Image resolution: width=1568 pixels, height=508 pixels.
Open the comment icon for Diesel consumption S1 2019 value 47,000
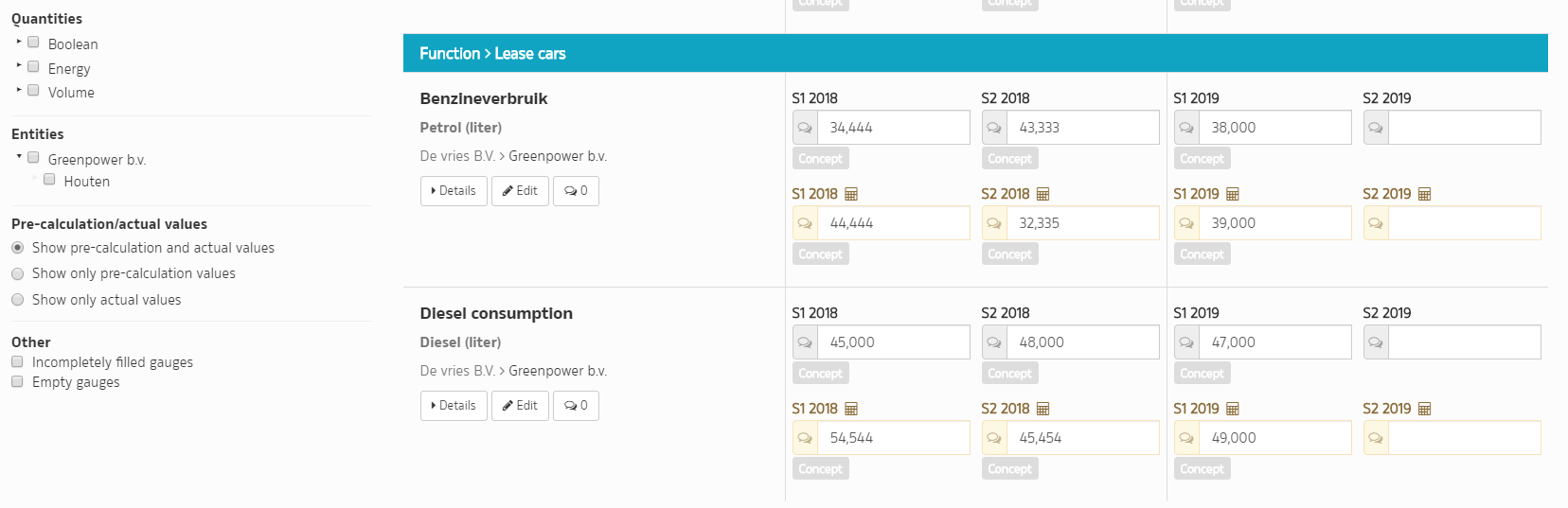click(1186, 342)
